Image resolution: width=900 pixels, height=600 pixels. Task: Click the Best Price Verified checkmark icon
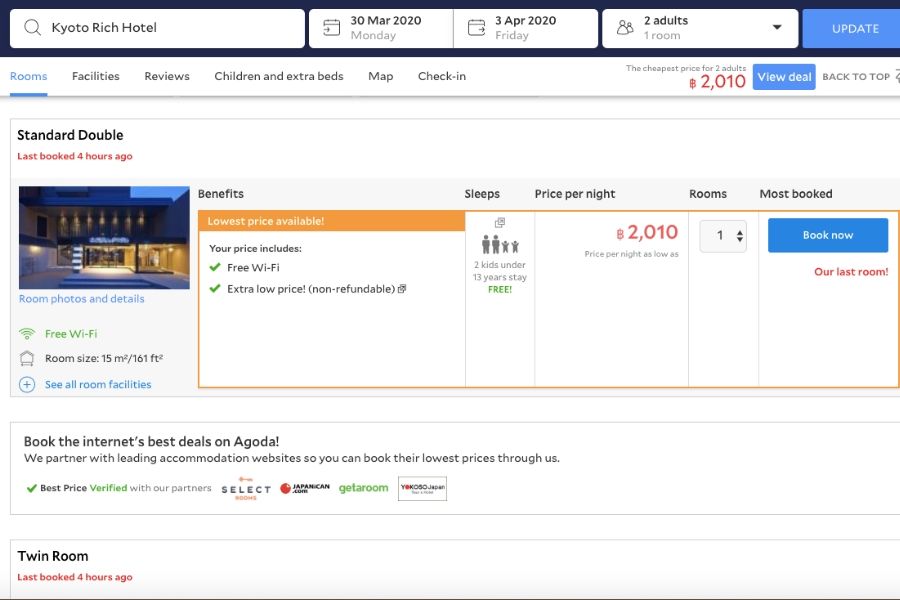click(x=32, y=489)
